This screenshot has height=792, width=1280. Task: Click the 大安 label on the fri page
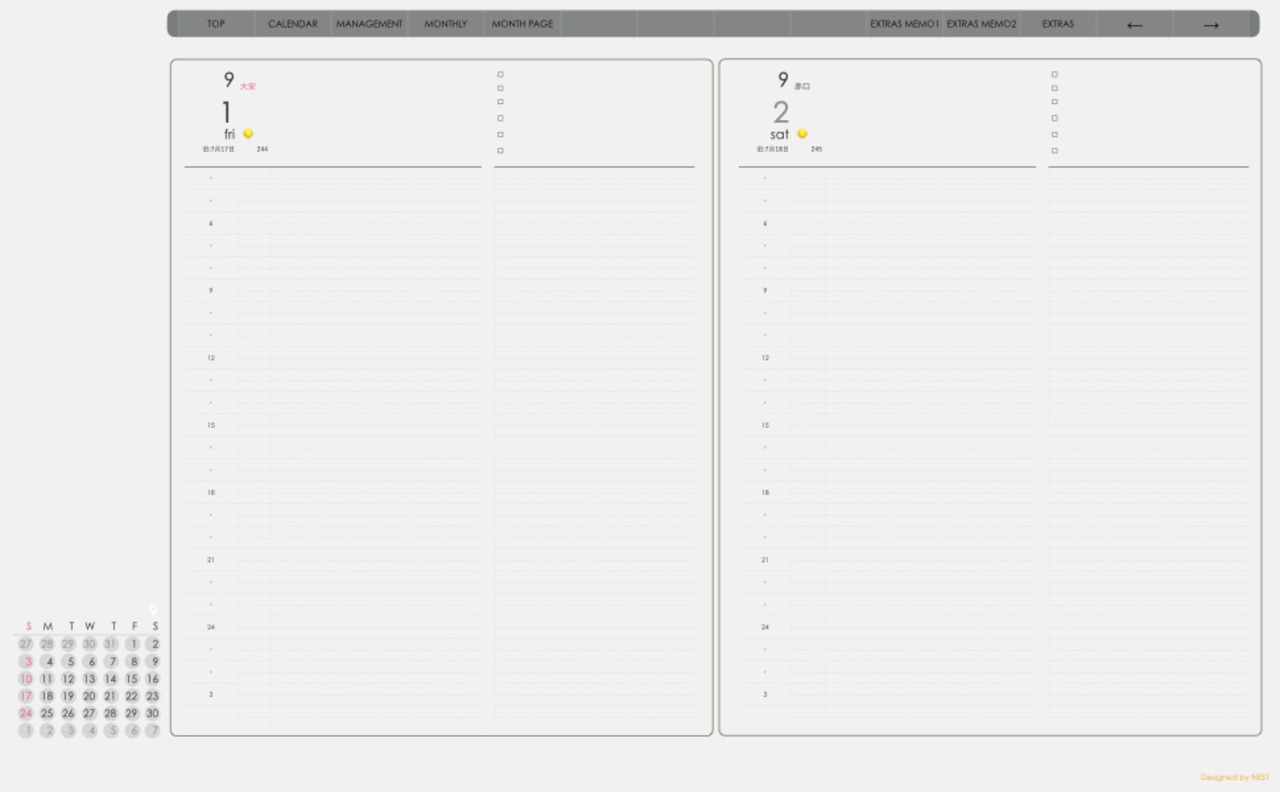coord(248,87)
